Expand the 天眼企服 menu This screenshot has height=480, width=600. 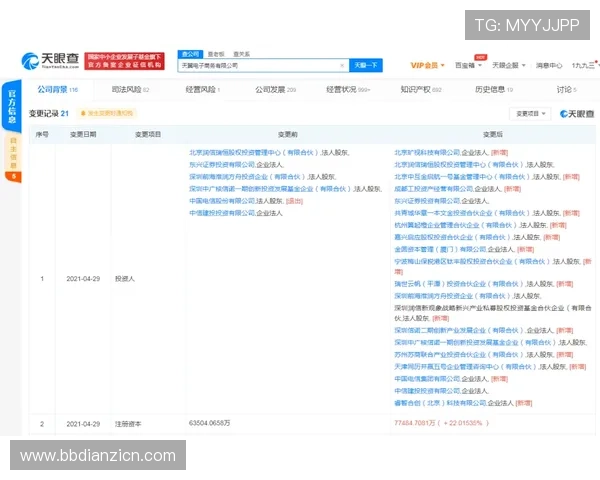[509, 65]
